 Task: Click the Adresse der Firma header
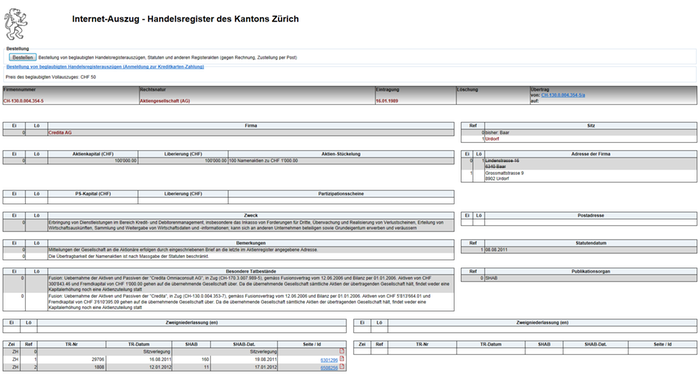pos(591,154)
